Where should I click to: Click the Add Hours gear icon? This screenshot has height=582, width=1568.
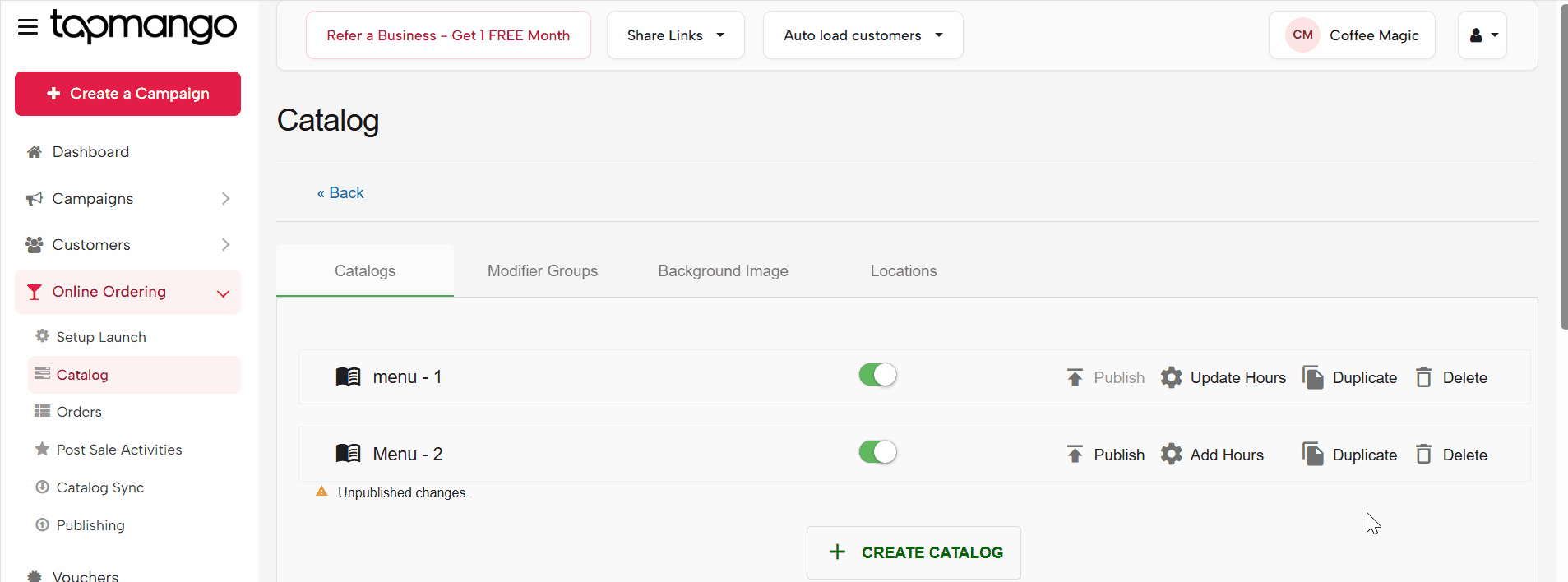coord(1172,455)
